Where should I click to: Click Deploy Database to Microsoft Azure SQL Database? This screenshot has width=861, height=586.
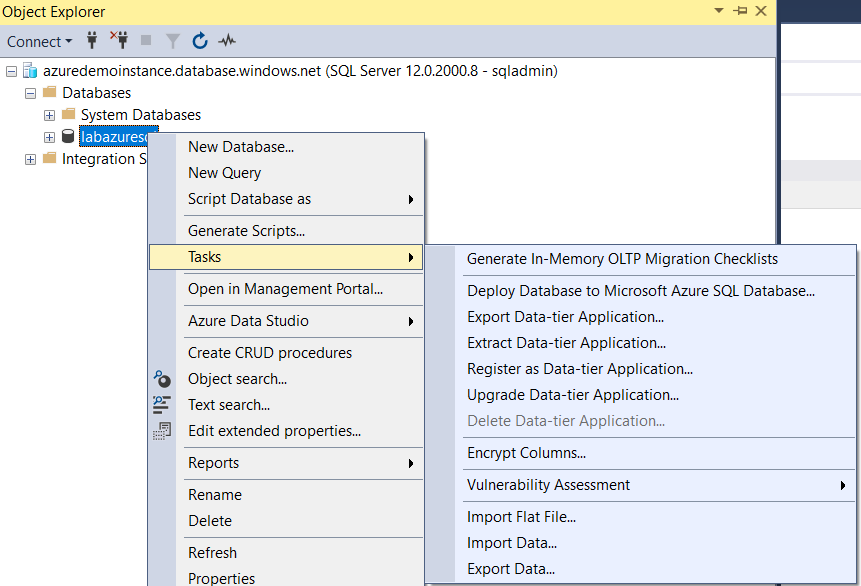[640, 291]
